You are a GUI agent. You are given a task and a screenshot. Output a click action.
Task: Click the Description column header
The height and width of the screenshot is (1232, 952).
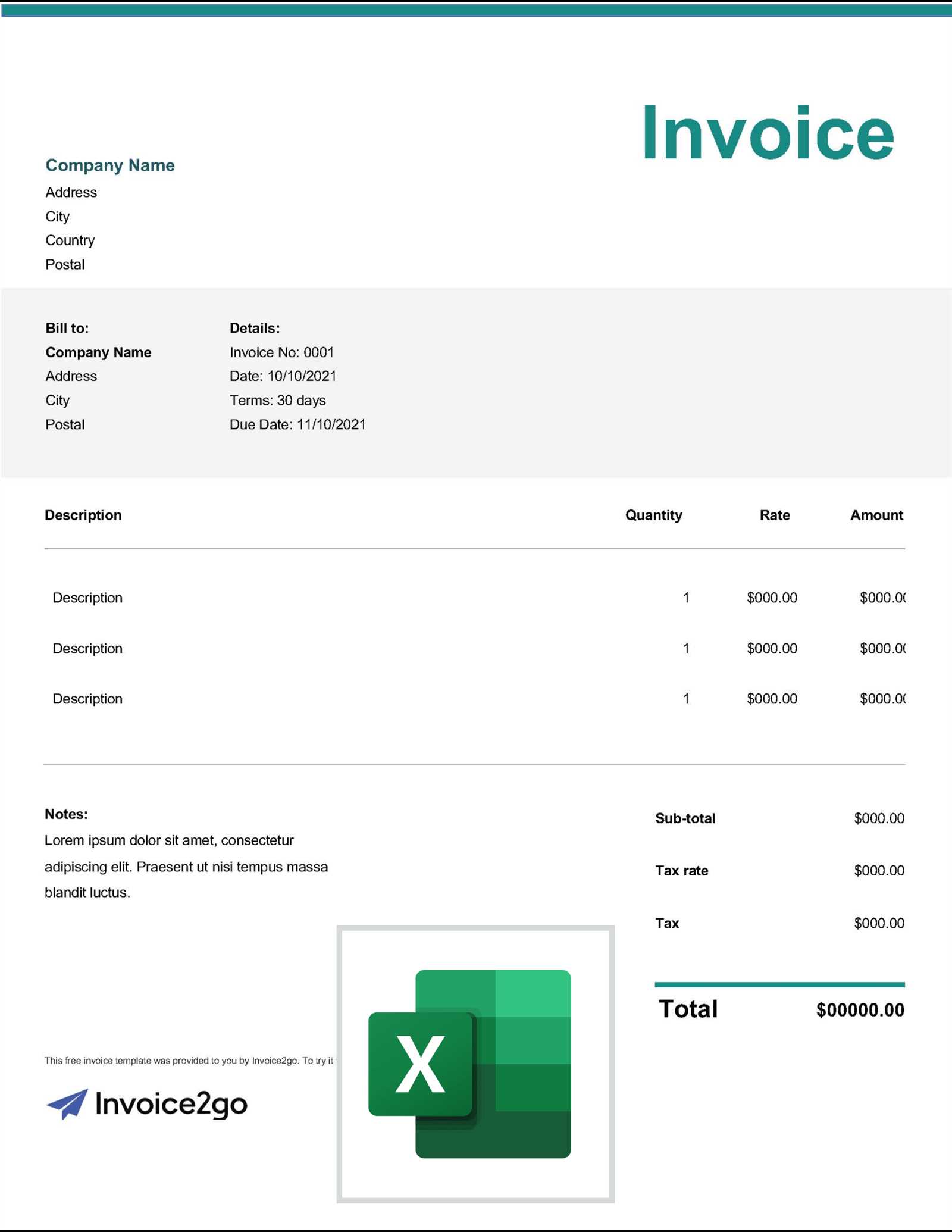pyautogui.click(x=83, y=515)
